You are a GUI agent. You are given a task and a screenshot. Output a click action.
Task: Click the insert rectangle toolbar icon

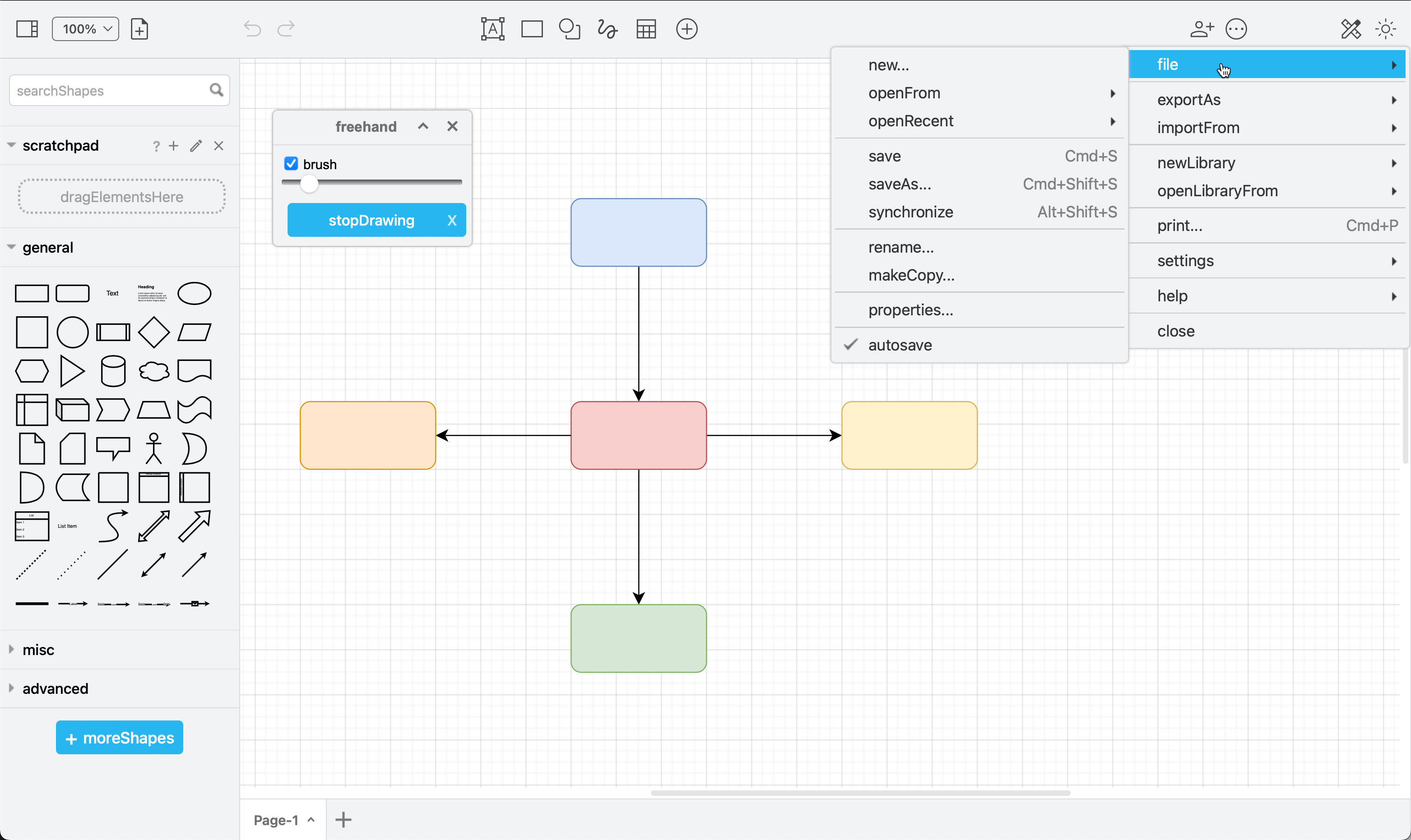click(532, 29)
